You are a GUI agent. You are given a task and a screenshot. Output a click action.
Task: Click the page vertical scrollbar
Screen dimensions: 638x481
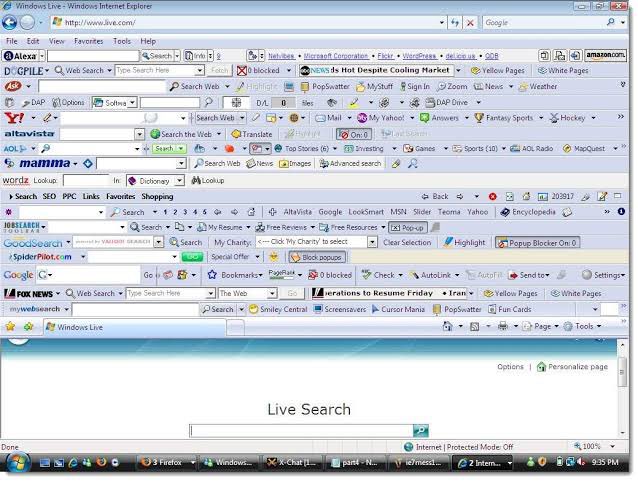pyautogui.click(x=622, y=387)
